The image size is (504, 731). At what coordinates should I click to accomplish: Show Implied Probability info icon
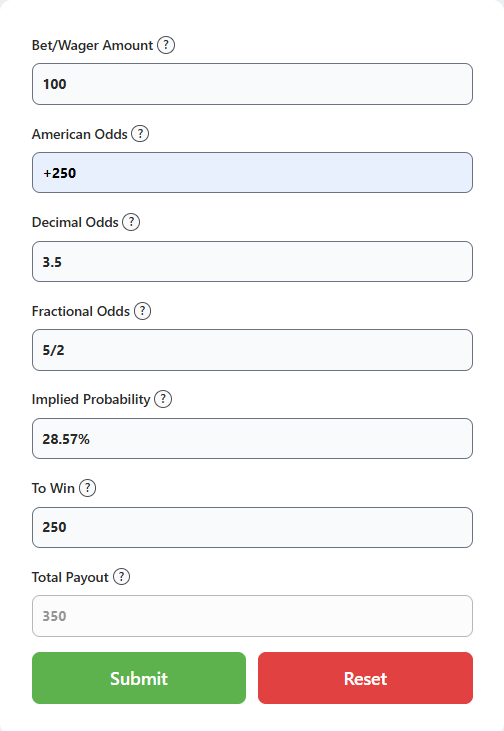(163, 399)
